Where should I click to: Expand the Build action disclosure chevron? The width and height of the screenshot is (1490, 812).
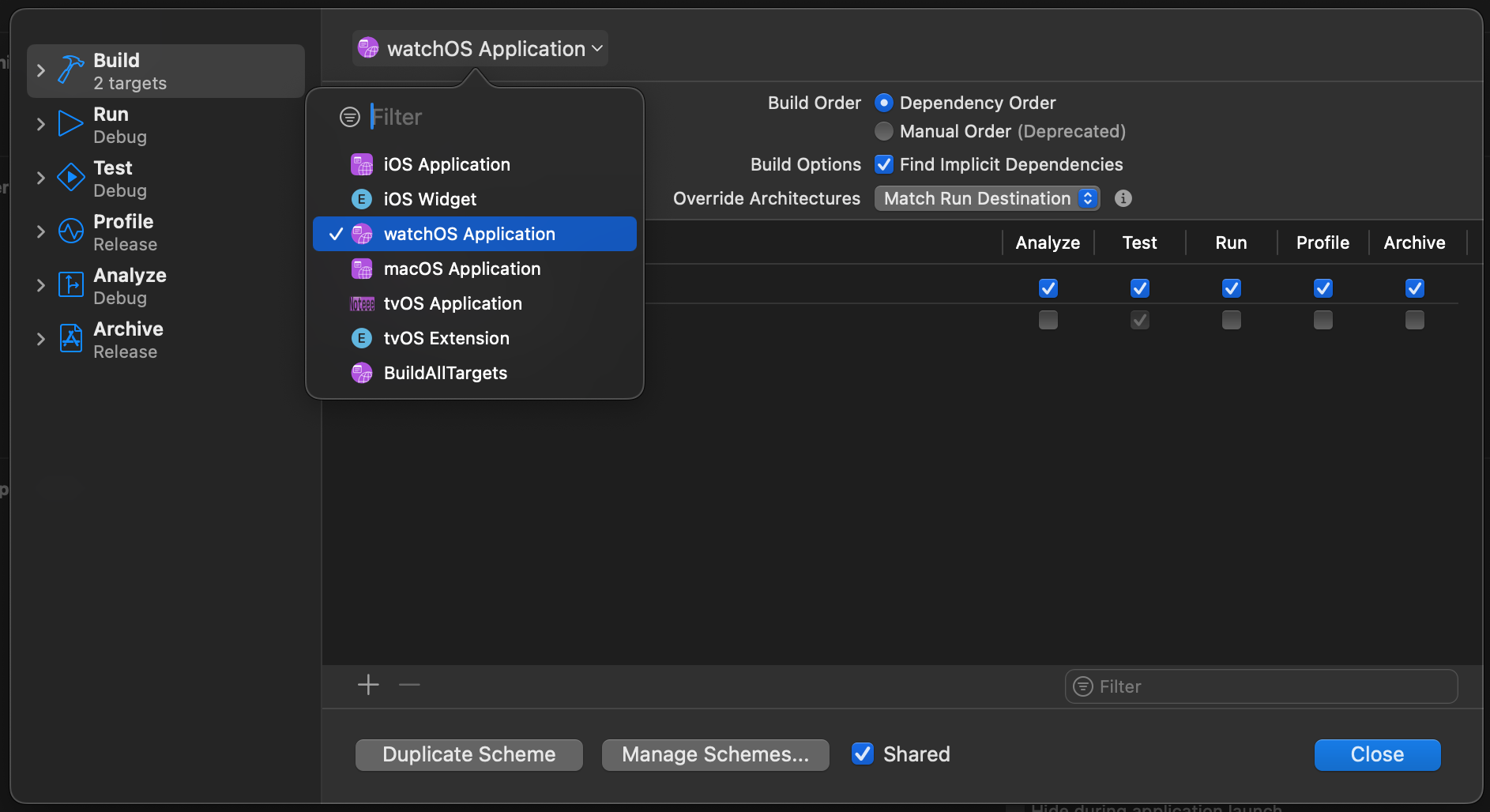[x=41, y=70]
